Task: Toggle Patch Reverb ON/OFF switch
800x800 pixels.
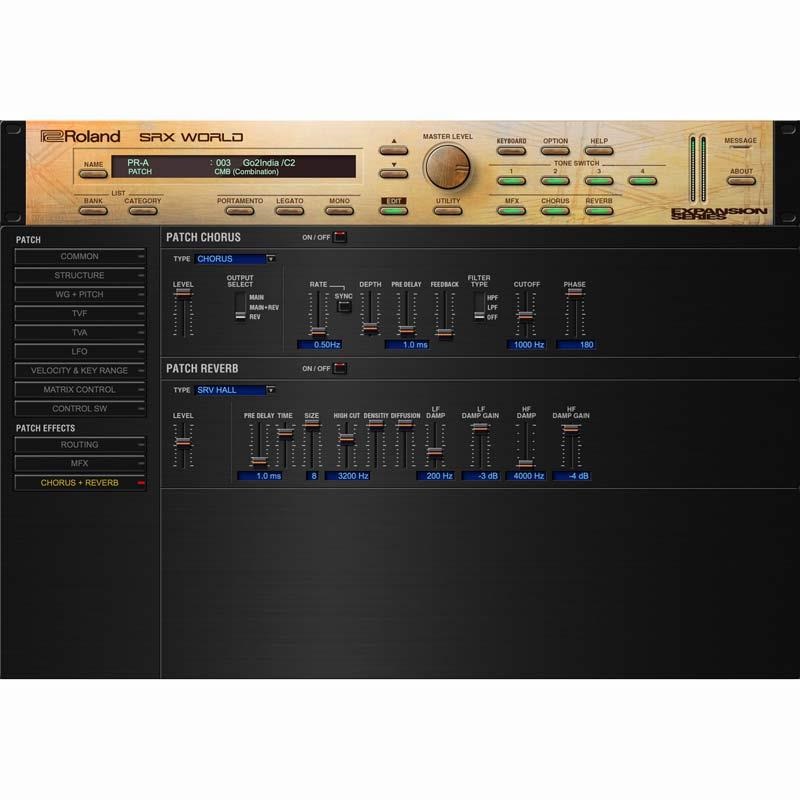Action: (x=340, y=368)
